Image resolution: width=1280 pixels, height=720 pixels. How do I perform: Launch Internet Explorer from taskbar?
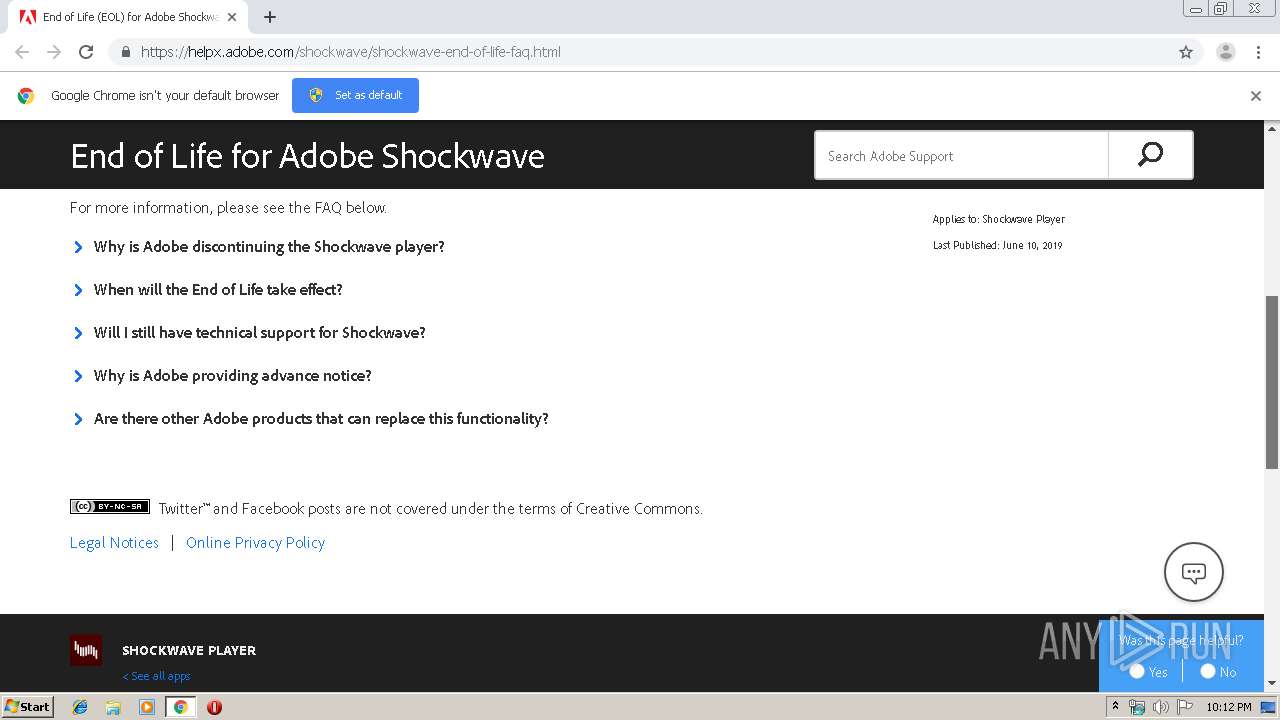80,707
